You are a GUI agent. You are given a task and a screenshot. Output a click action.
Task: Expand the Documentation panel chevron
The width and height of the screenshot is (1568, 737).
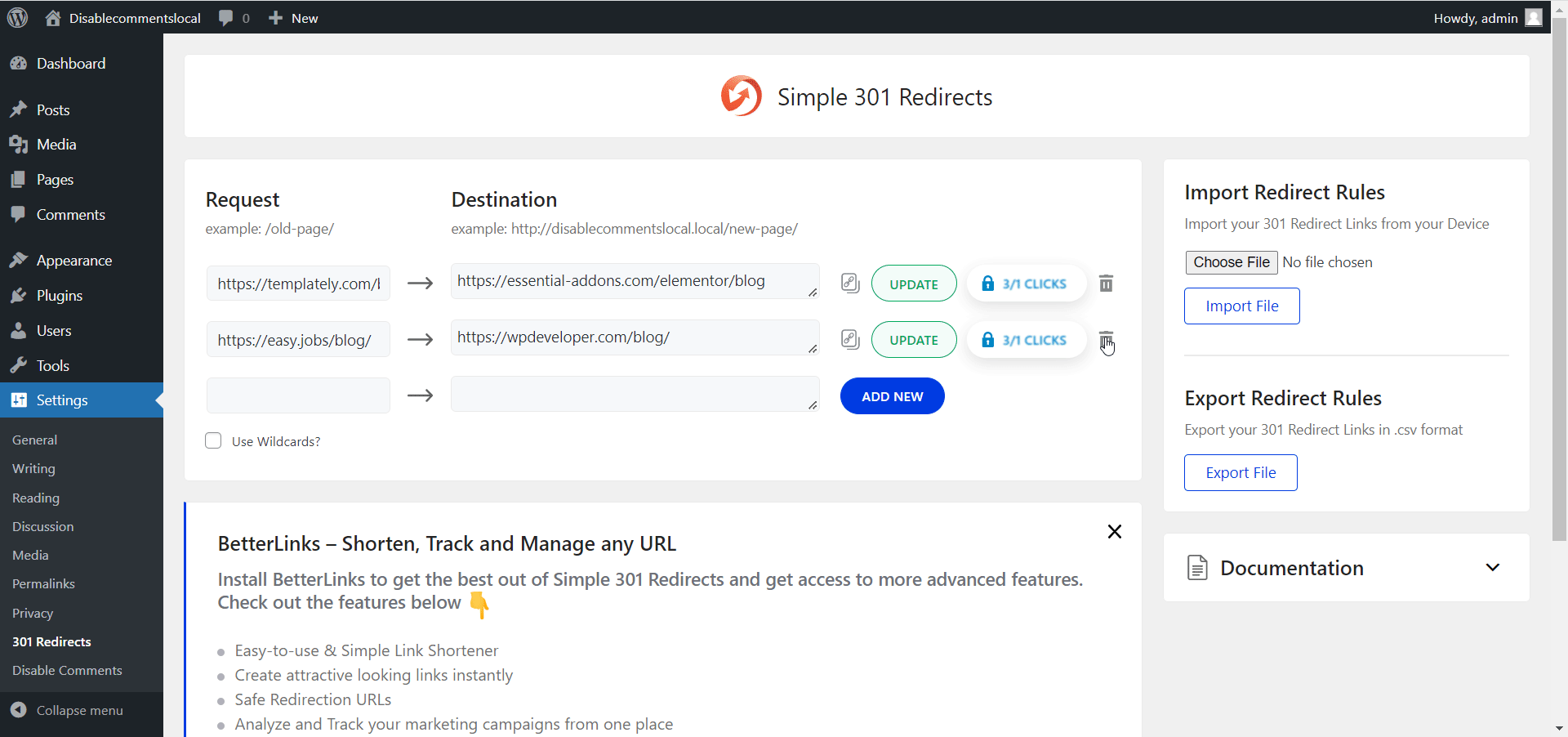[x=1493, y=567]
